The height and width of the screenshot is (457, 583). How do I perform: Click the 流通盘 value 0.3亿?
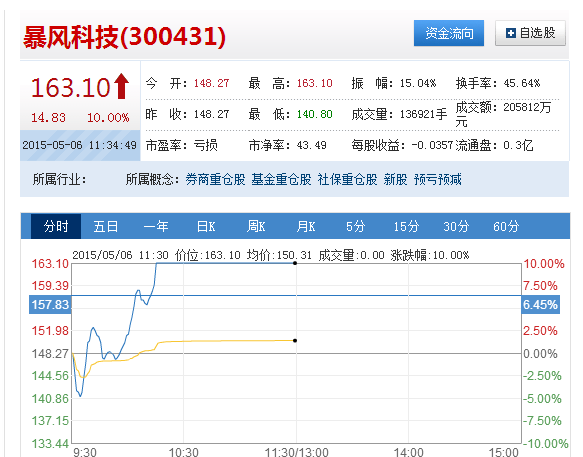coord(518,145)
